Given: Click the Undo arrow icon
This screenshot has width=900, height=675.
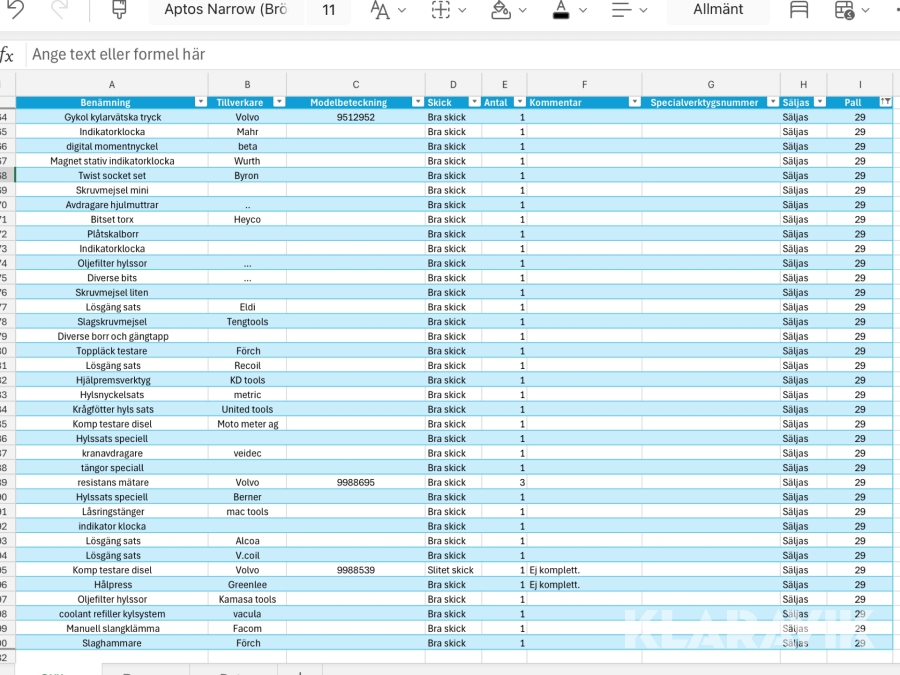Looking at the screenshot, I should pyautogui.click(x=16, y=10).
